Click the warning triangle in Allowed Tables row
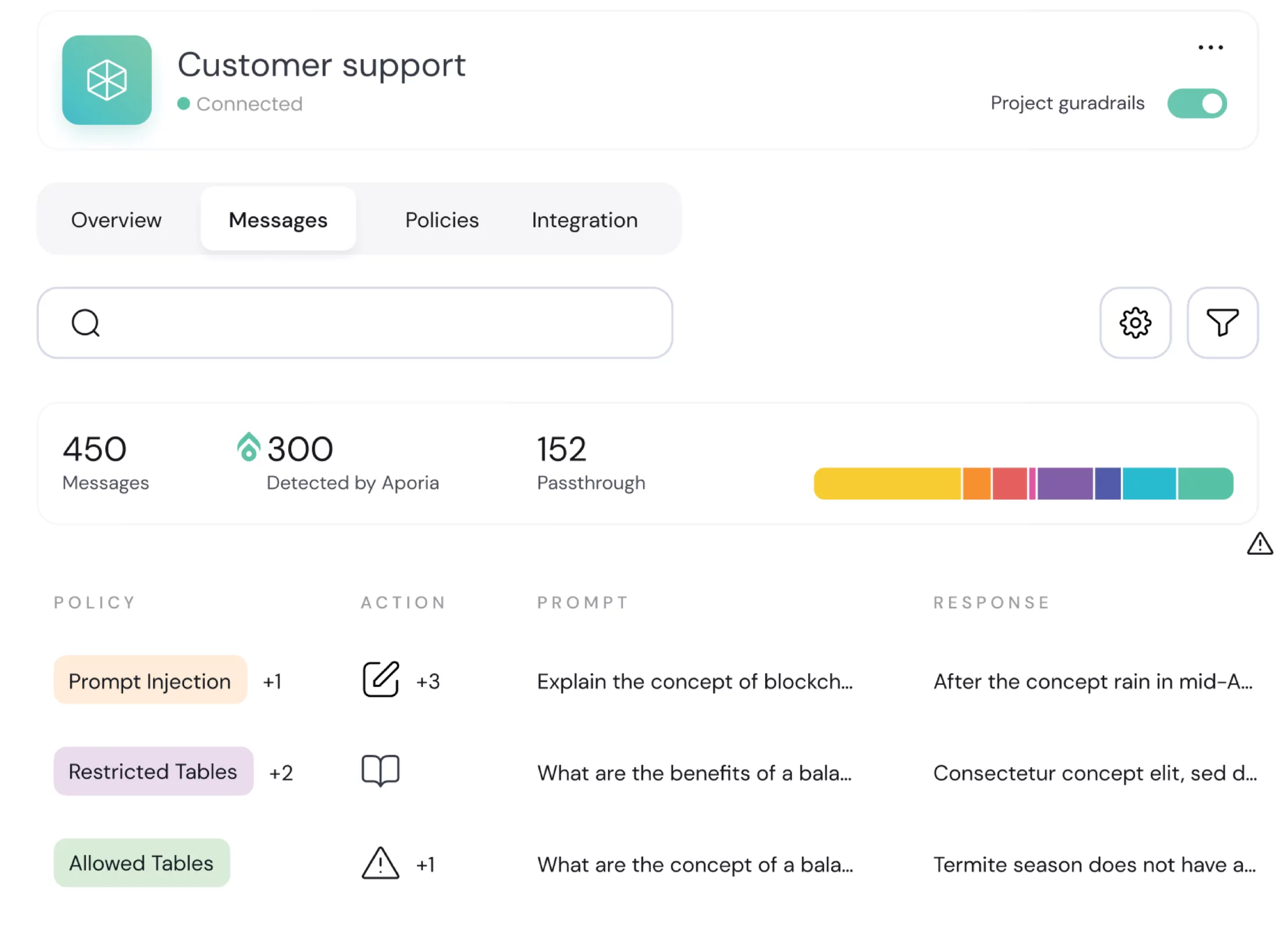Viewport: 1288px width, 940px height. point(381,863)
